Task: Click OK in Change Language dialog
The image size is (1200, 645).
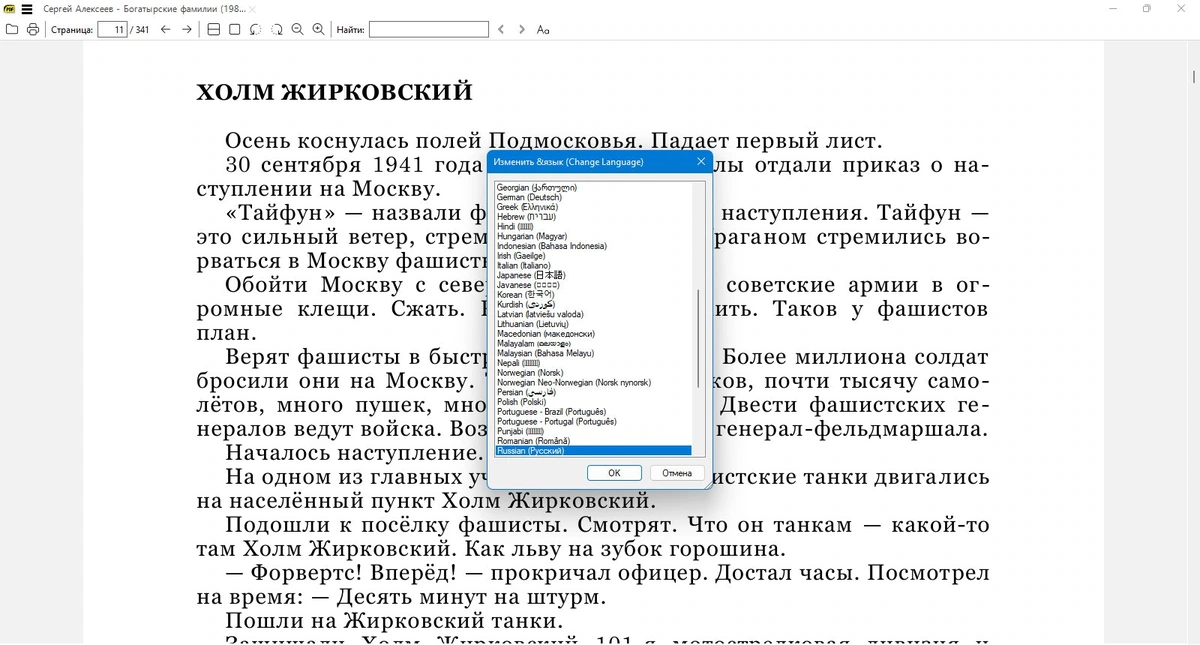Action: tap(614, 473)
